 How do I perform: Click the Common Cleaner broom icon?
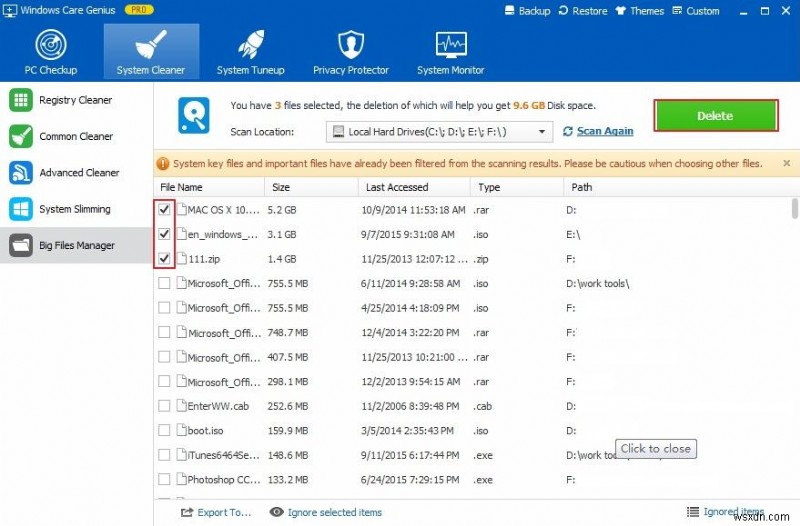coord(21,136)
